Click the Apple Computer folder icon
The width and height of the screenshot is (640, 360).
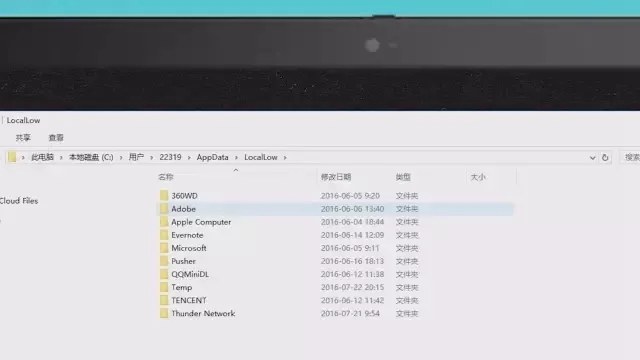(164, 222)
